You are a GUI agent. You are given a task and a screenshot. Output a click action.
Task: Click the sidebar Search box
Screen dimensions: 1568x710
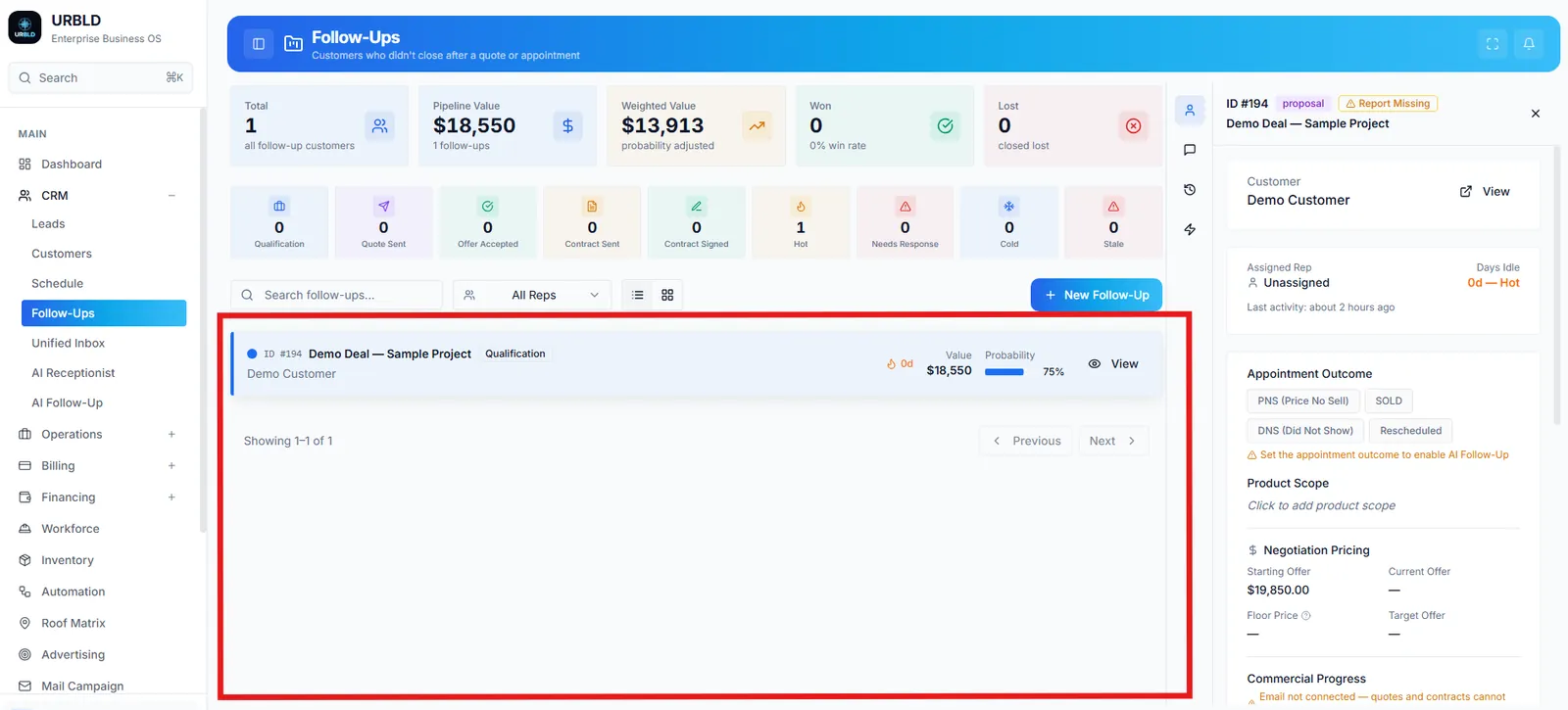[x=101, y=78]
